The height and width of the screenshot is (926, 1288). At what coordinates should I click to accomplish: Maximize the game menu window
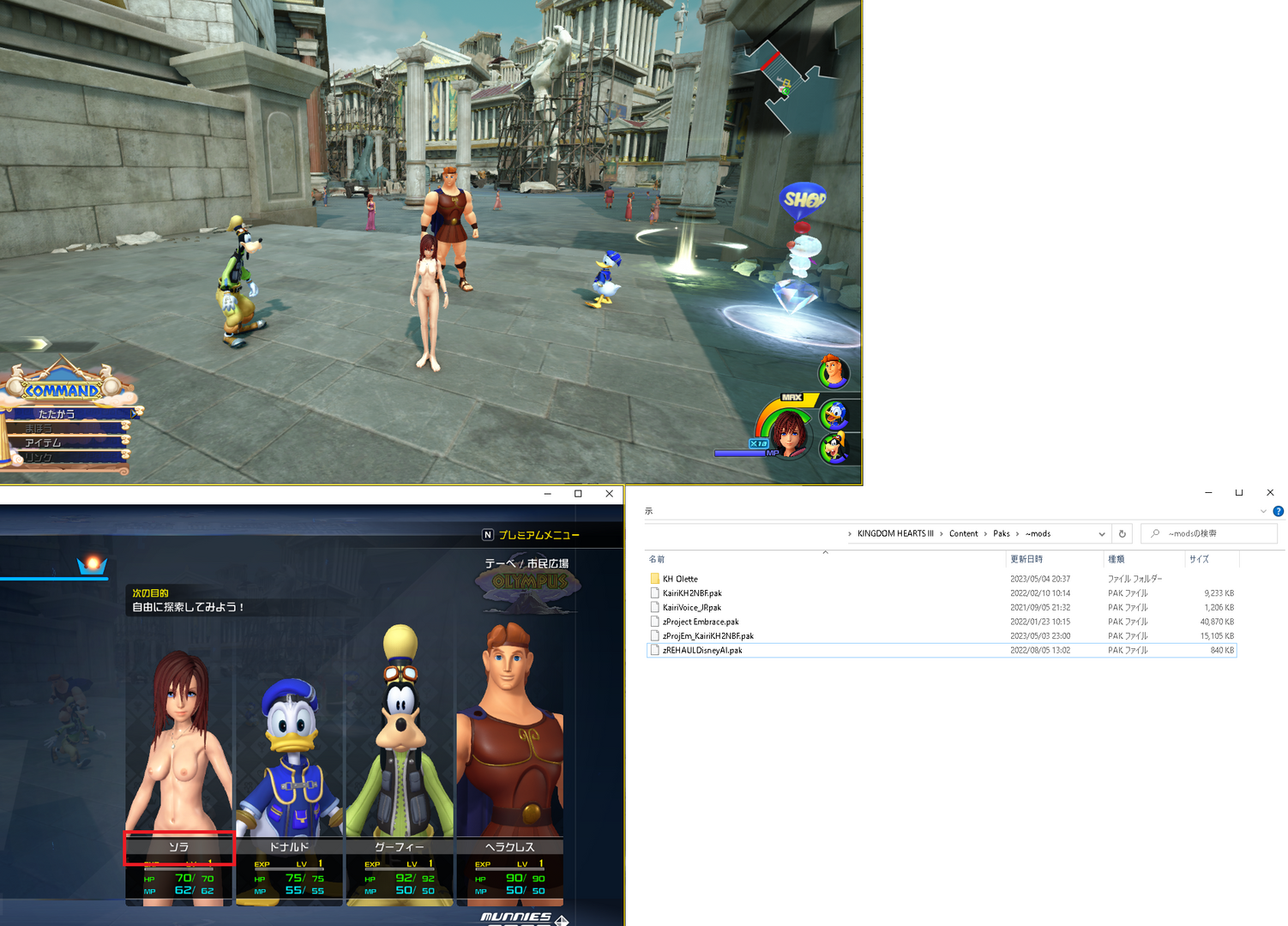tap(578, 494)
